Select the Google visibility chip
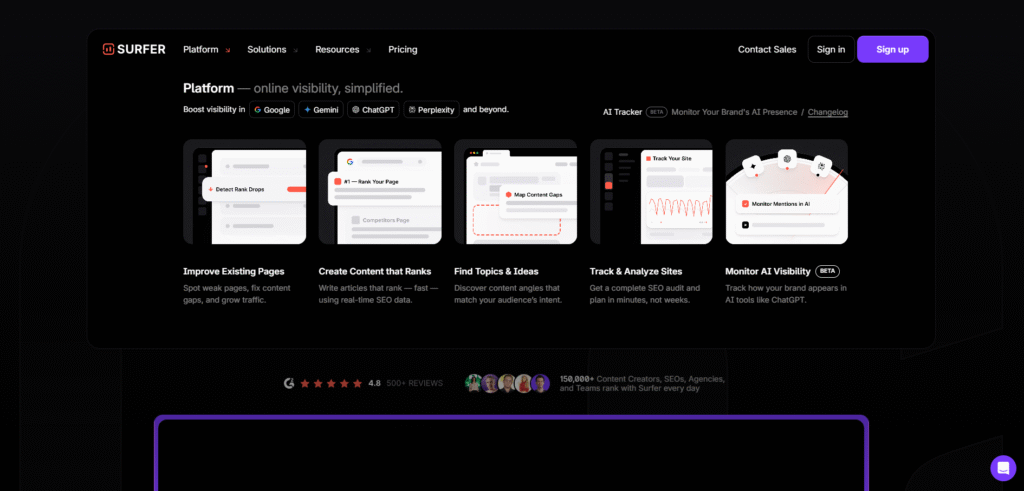1024x491 pixels. (272, 110)
